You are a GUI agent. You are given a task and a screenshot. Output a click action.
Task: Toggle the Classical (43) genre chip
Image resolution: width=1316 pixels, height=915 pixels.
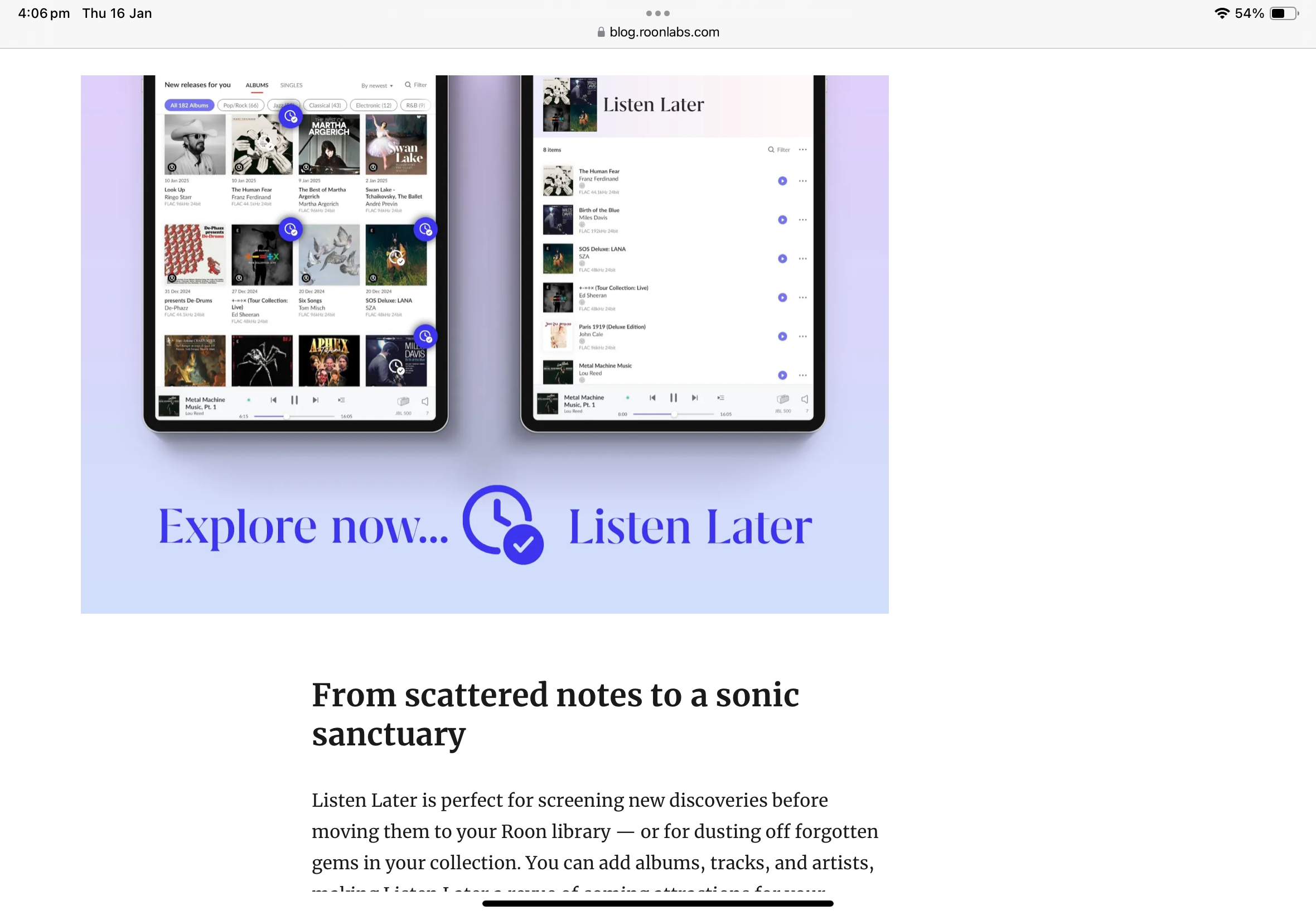(325, 105)
